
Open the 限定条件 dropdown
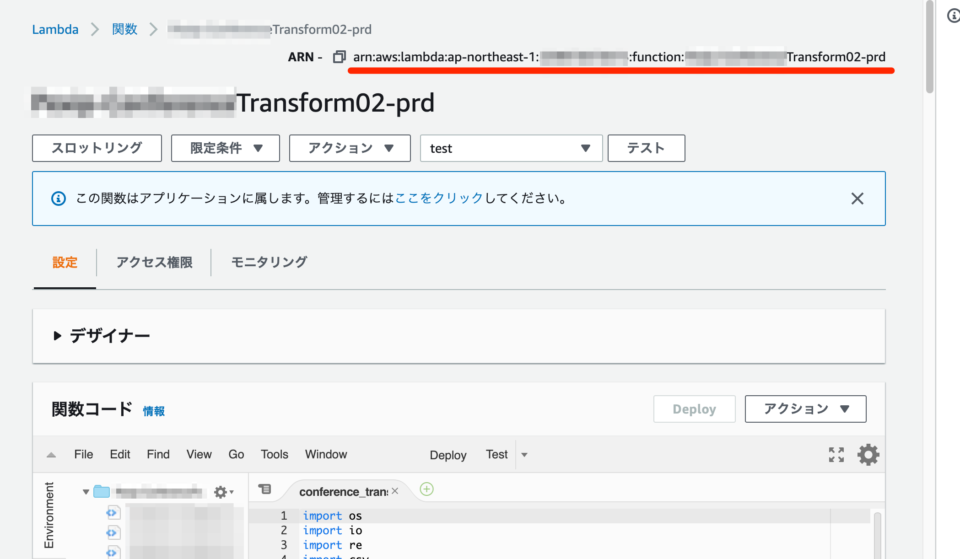click(225, 148)
